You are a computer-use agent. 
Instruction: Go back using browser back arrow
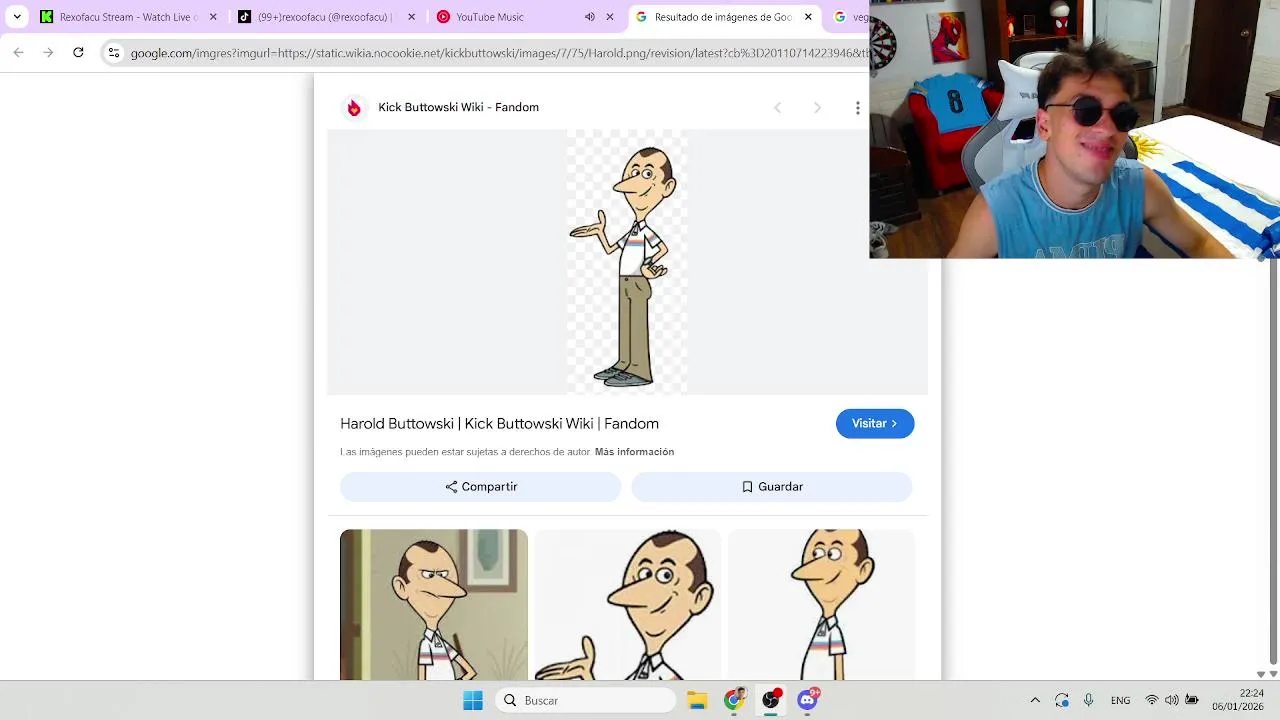18,52
